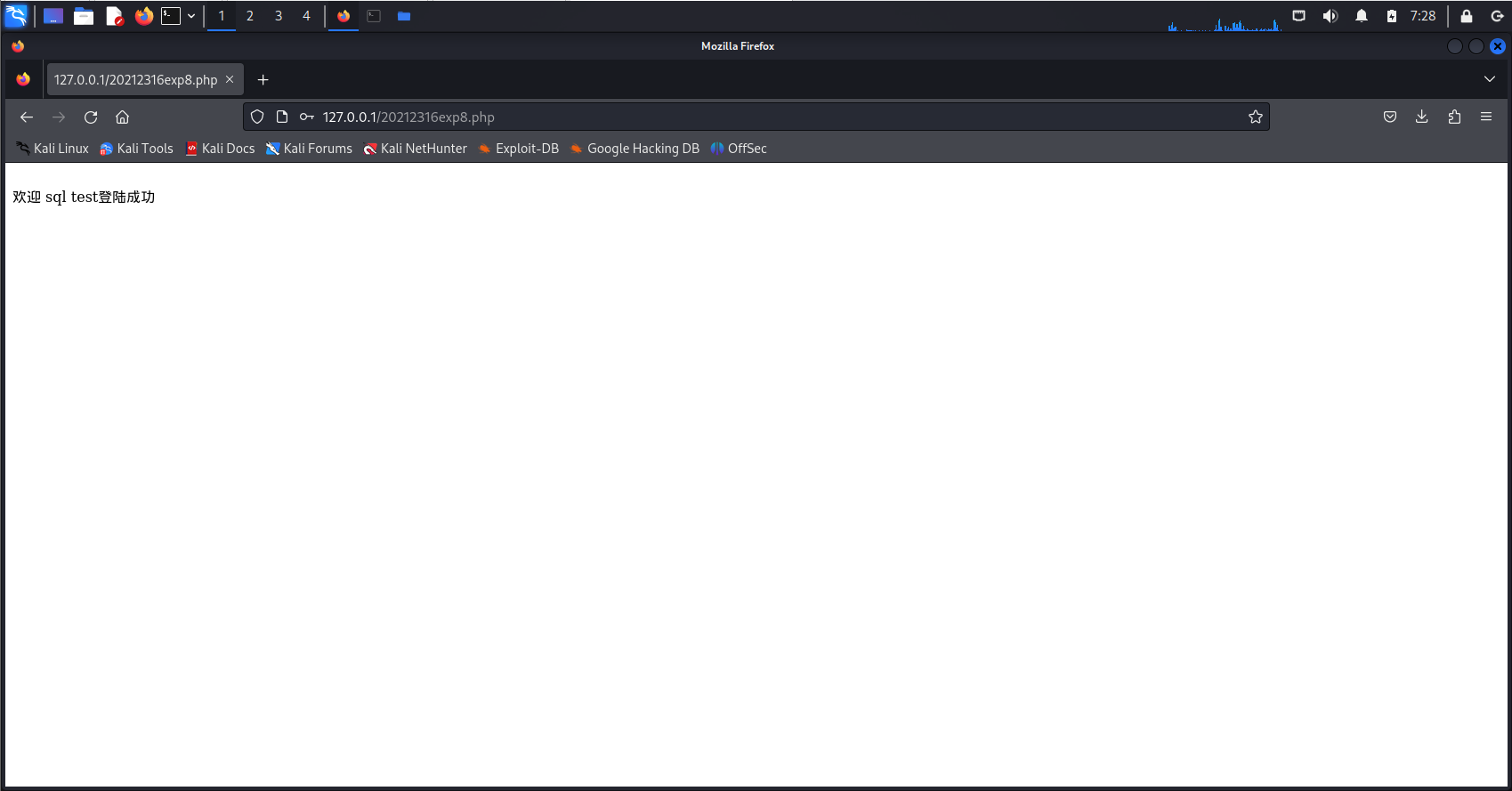Switch to workspace 1
This screenshot has width=1512, height=791.
click(222, 16)
